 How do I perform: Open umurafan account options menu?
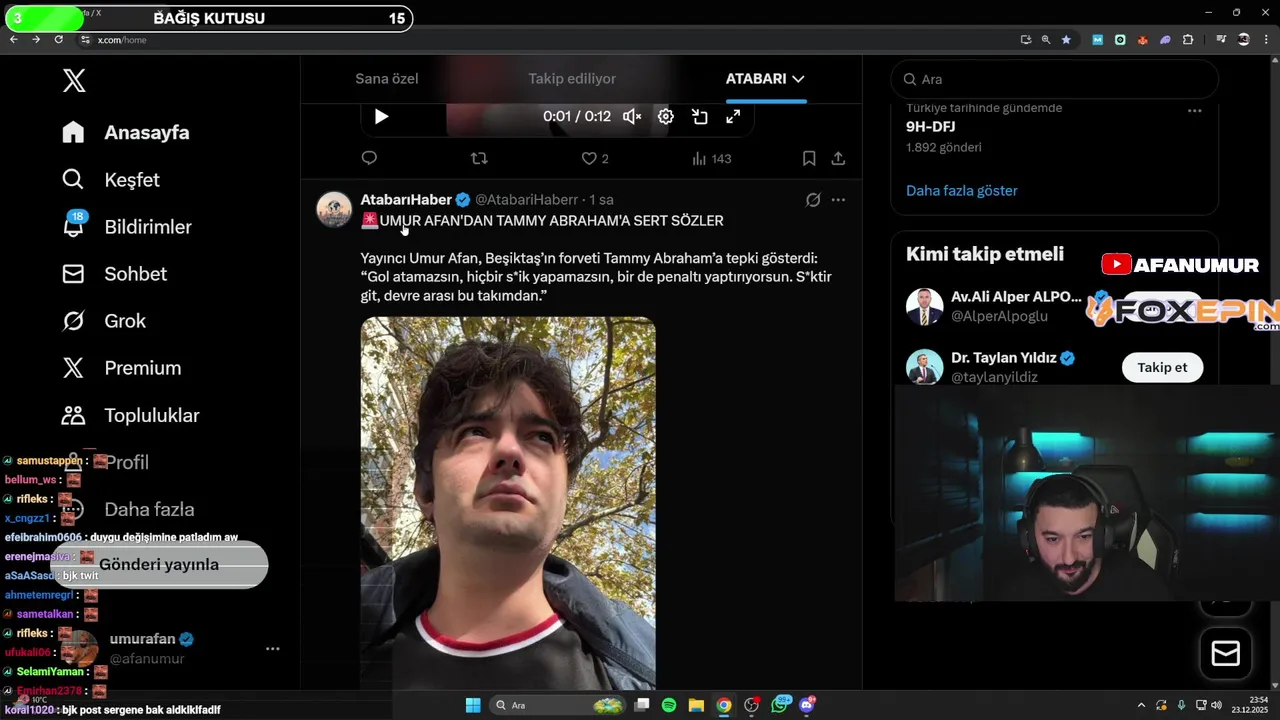272,649
